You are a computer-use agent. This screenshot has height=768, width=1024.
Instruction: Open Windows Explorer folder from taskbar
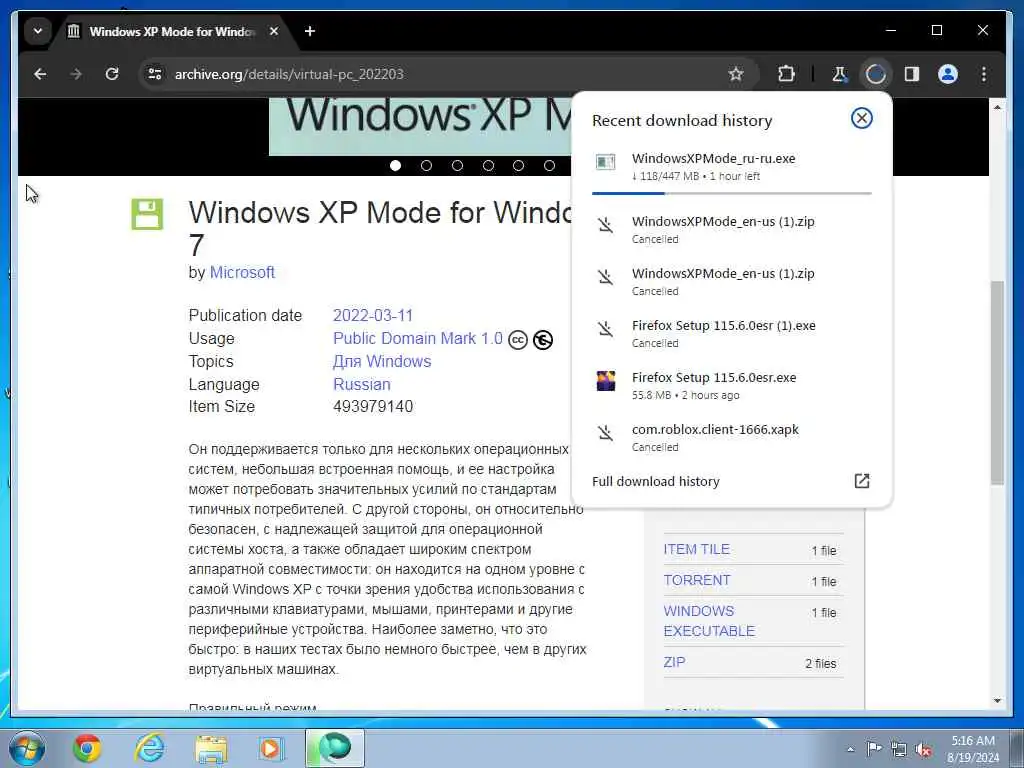(x=212, y=748)
